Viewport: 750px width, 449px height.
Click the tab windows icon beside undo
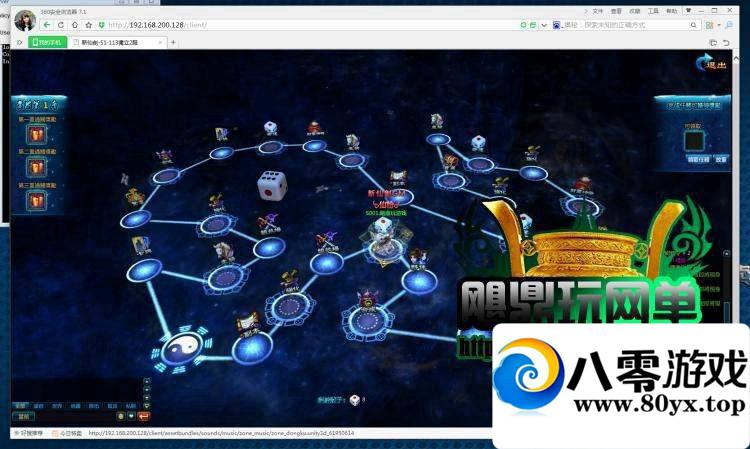[713, 43]
